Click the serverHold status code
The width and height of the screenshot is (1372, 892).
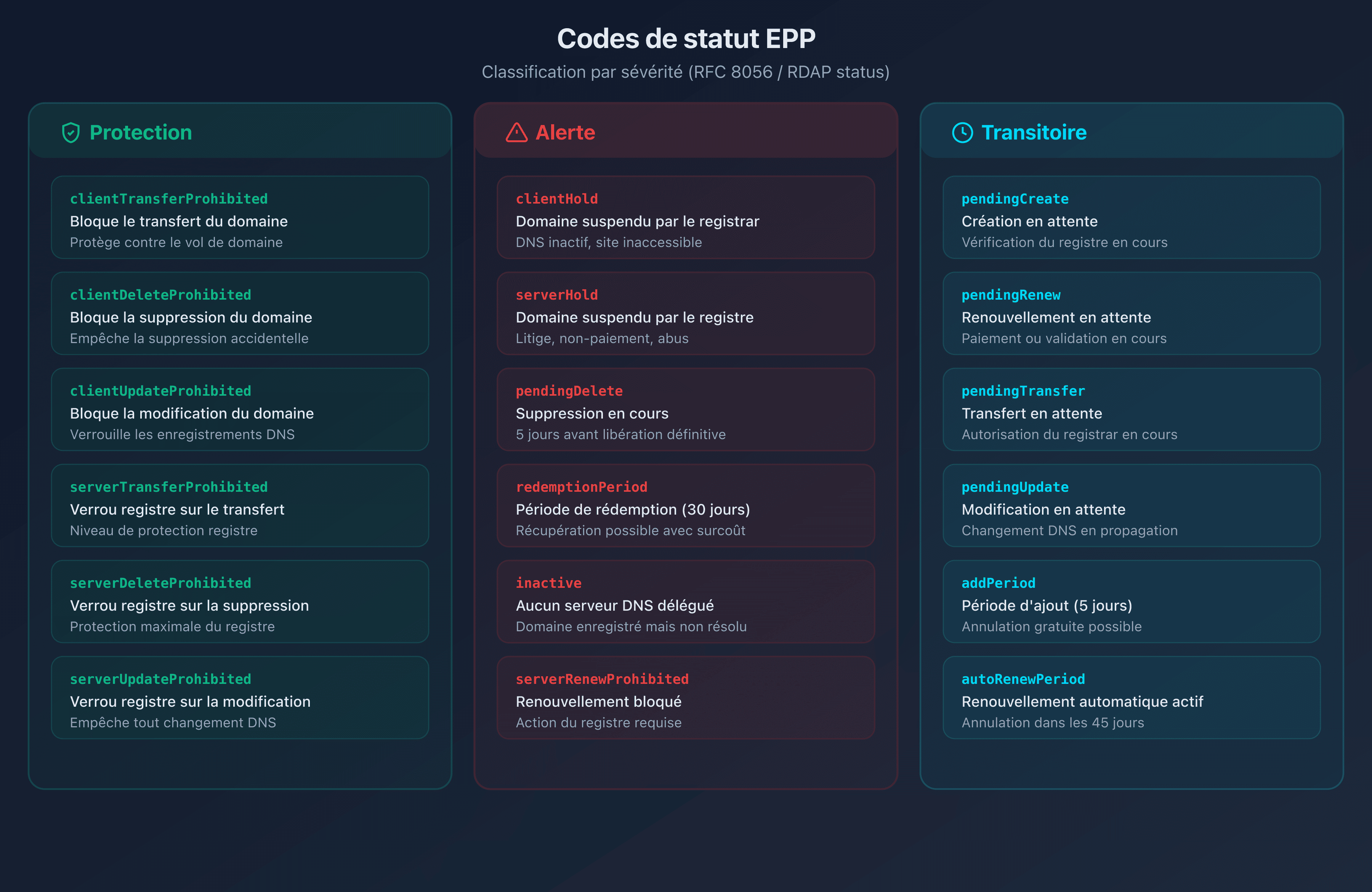pyautogui.click(x=557, y=295)
